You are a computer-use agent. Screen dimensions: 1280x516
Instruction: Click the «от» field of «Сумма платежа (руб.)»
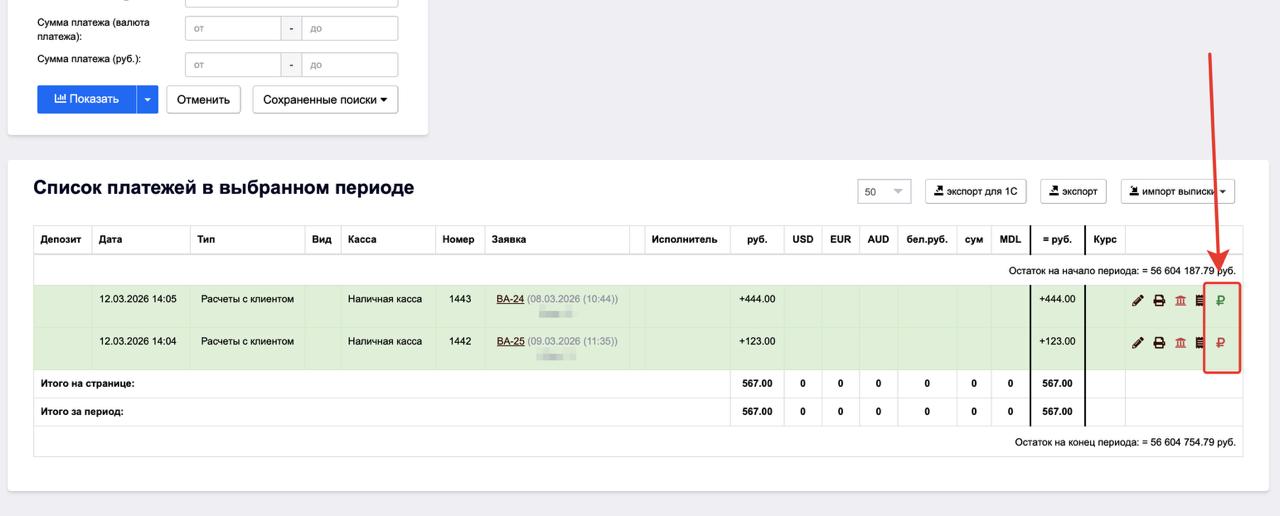pyautogui.click(x=232, y=65)
